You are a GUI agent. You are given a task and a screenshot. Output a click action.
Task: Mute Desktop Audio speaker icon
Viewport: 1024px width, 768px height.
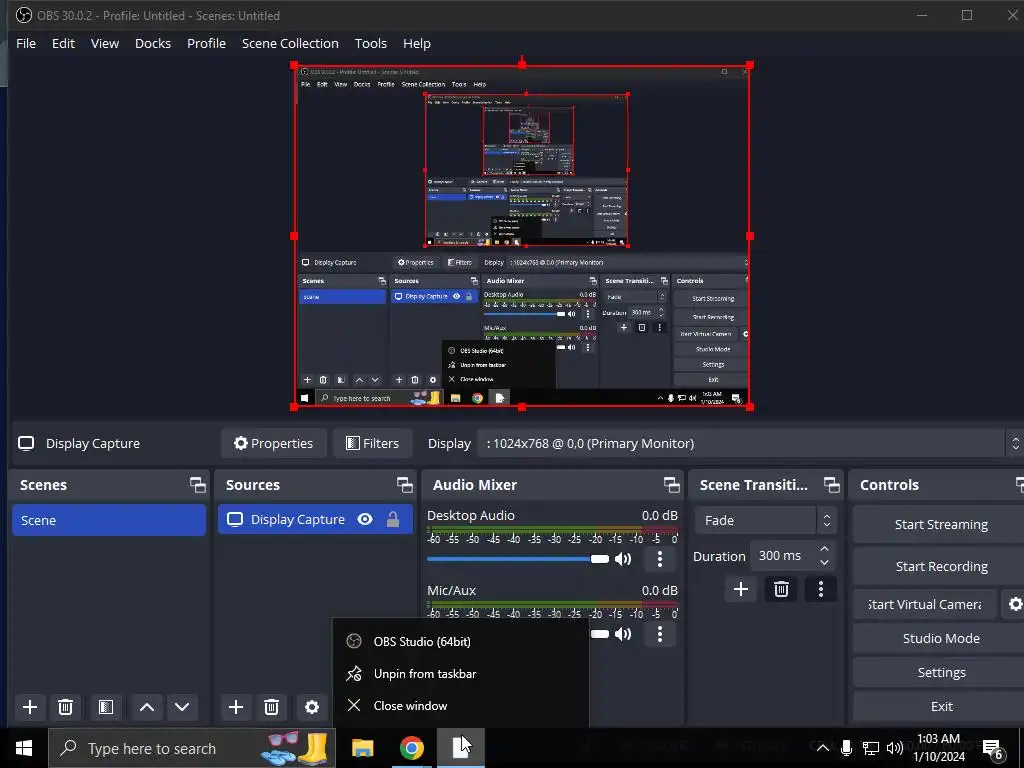click(623, 559)
